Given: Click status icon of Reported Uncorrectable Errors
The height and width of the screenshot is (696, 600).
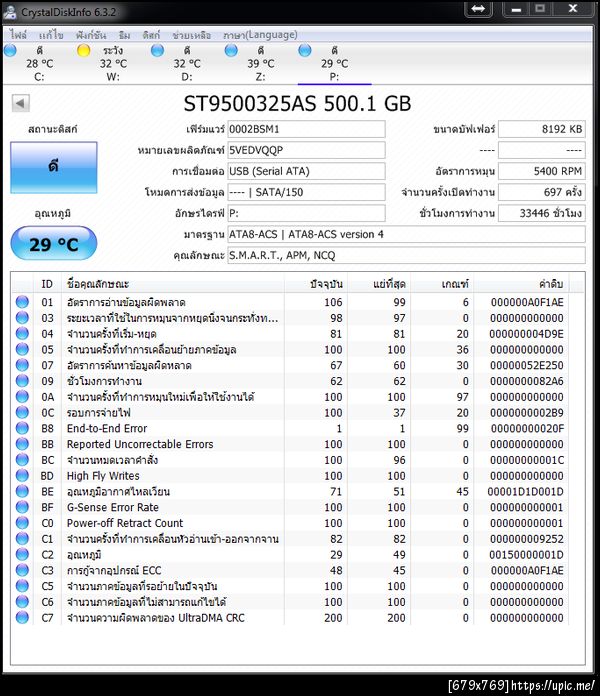Looking at the screenshot, I should click(x=22, y=444).
